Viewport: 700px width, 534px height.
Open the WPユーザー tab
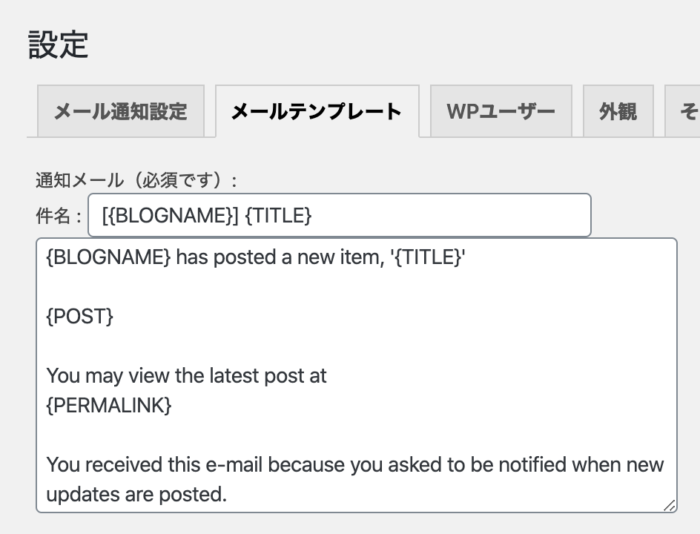[501, 112]
